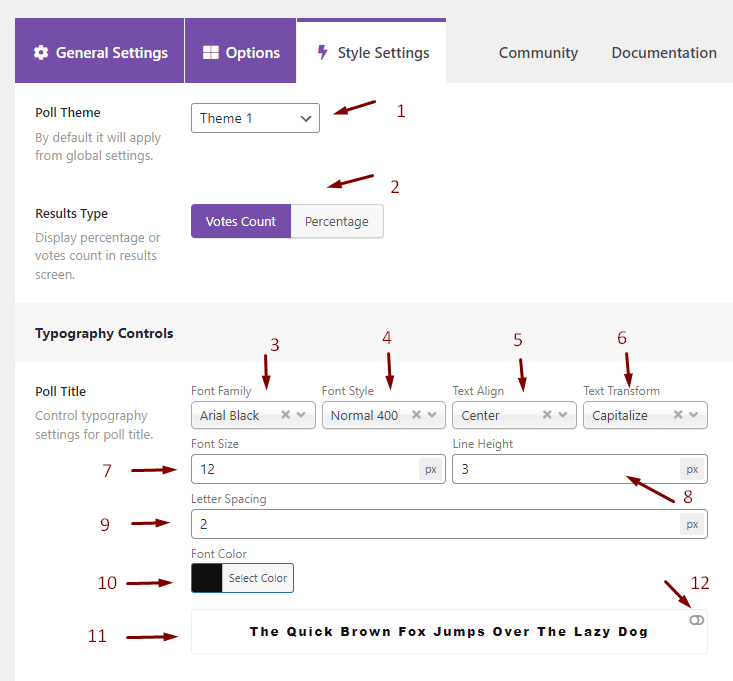Select Percentage results type
The width and height of the screenshot is (733, 681).
coord(337,221)
